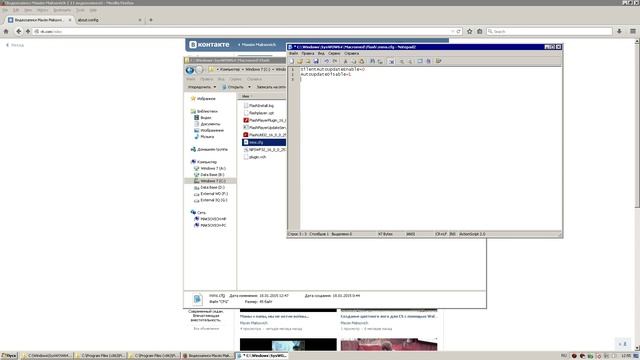Image resolution: width=640 pixels, height=360 pixels.
Task: Open the Вид menu in Notepad2
Action: [x=321, y=53]
